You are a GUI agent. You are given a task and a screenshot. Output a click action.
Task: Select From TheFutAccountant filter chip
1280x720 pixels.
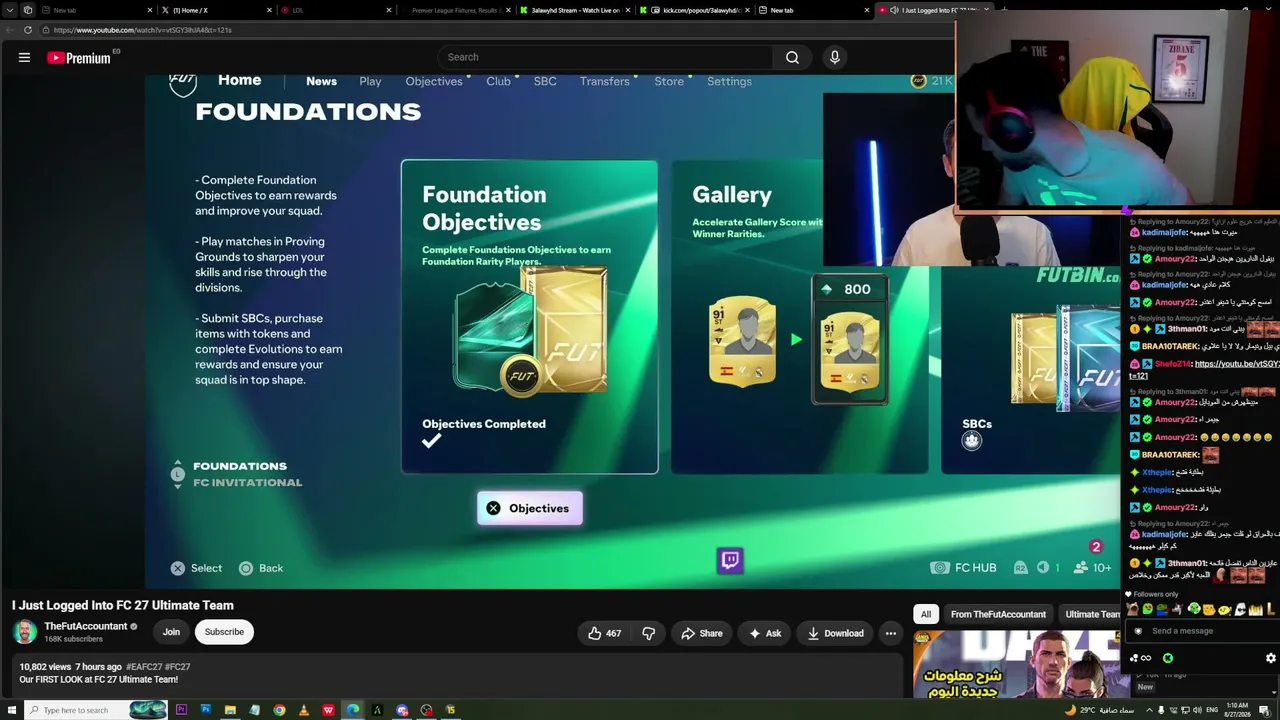pyautogui.click(x=998, y=614)
